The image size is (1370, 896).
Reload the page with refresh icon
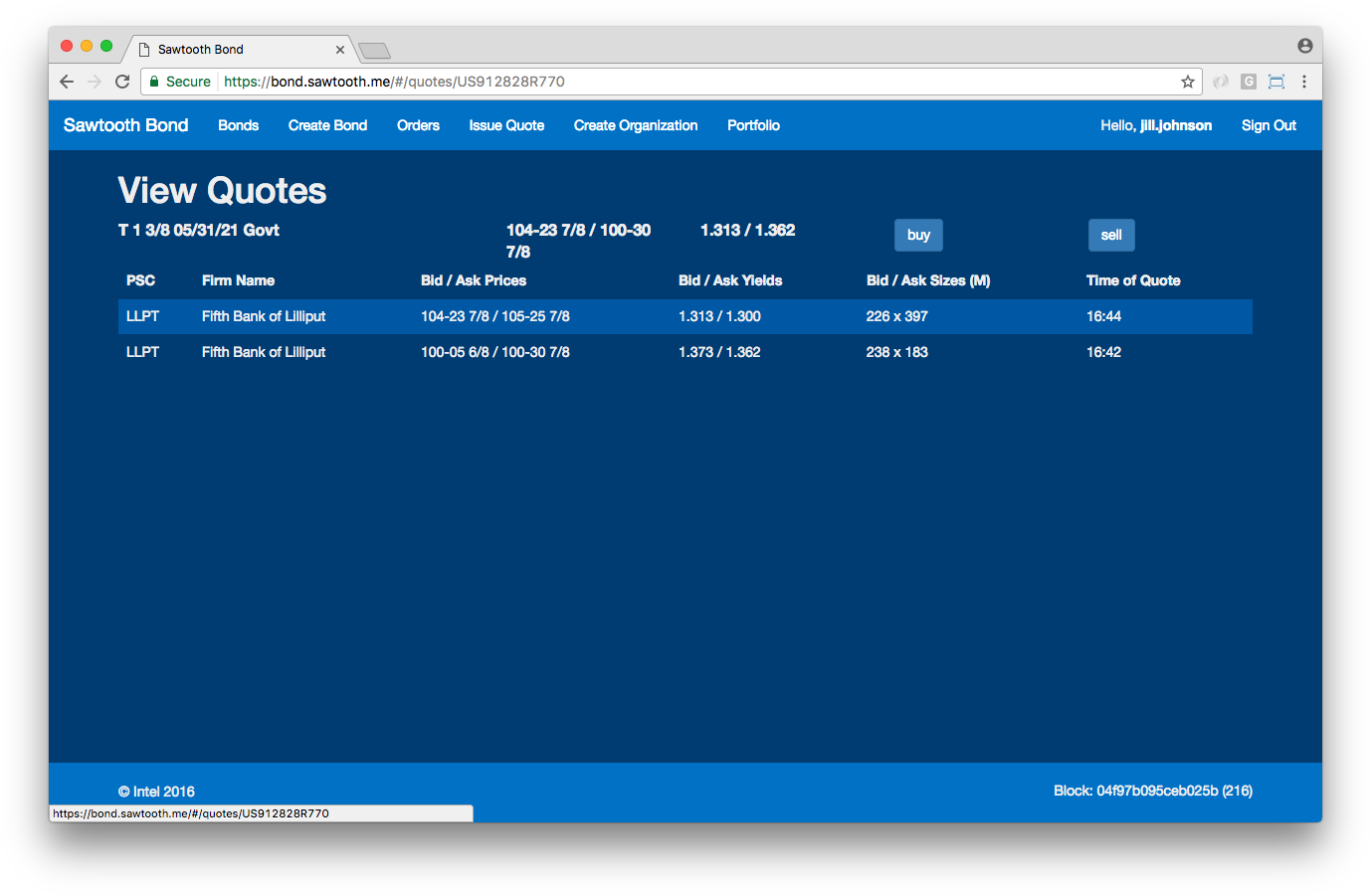122,82
